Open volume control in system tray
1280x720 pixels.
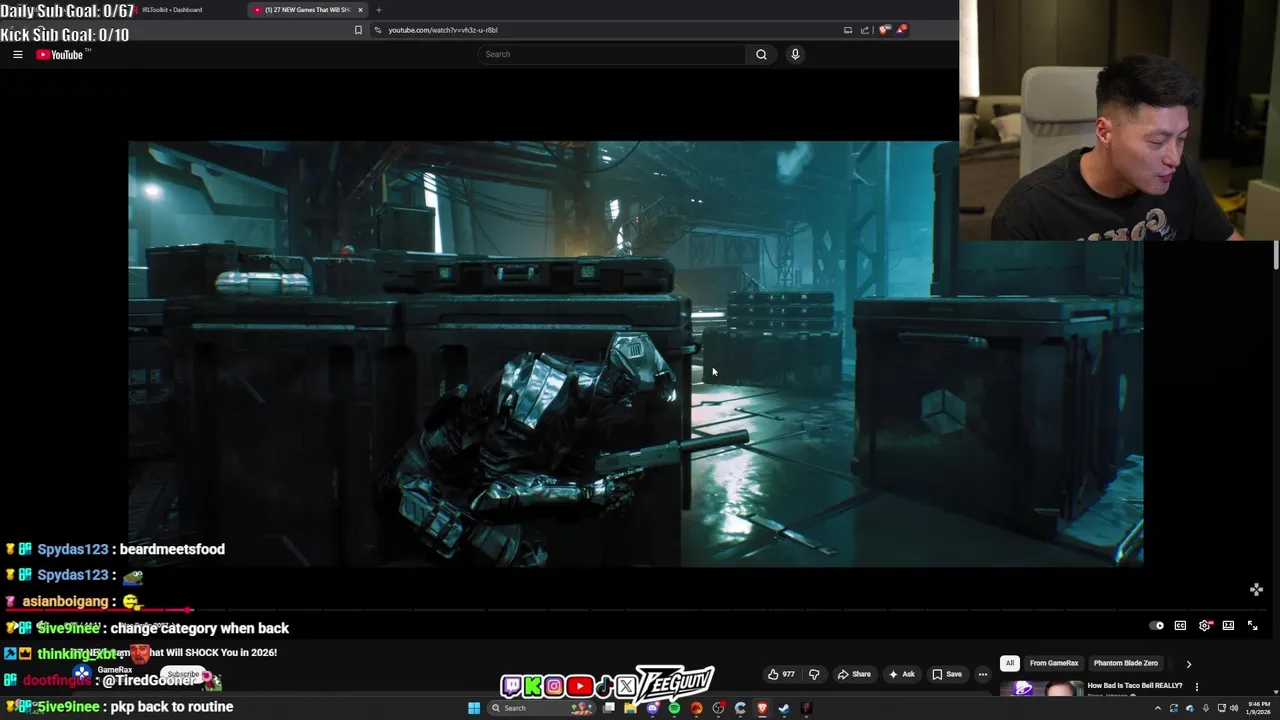tap(1235, 708)
